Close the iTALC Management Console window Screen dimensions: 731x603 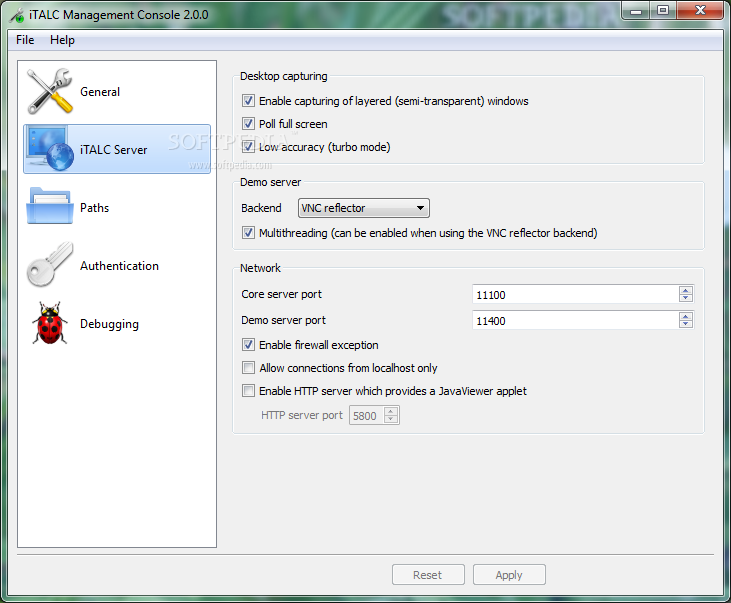(699, 10)
